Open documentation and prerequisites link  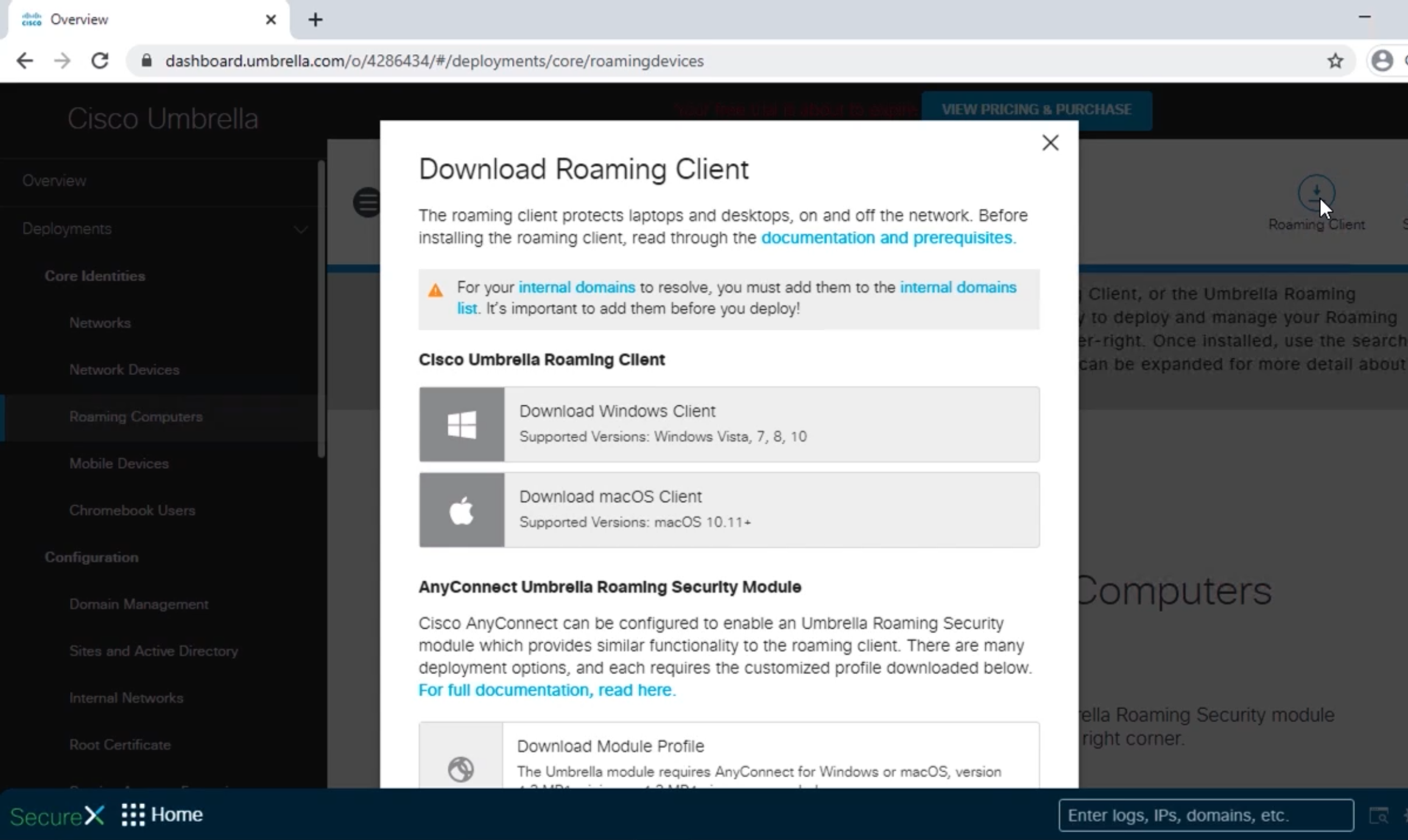coord(889,238)
